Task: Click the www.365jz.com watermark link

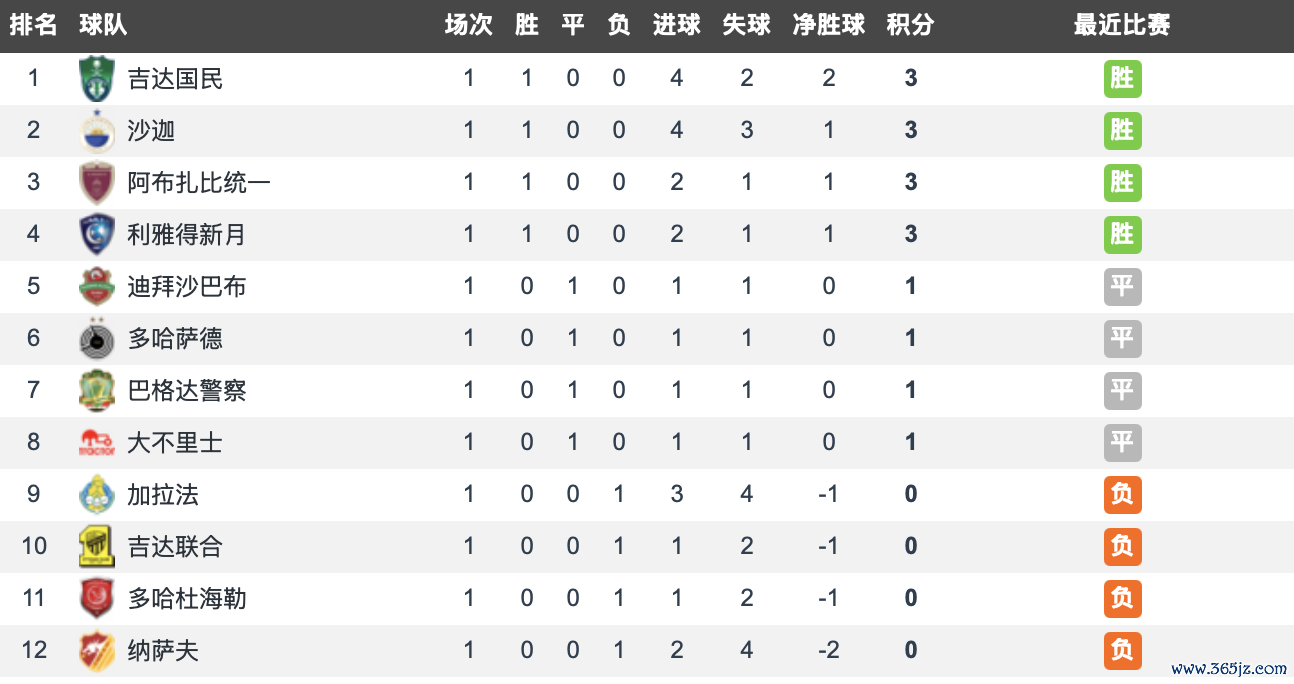Action: pyautogui.click(x=1228, y=669)
